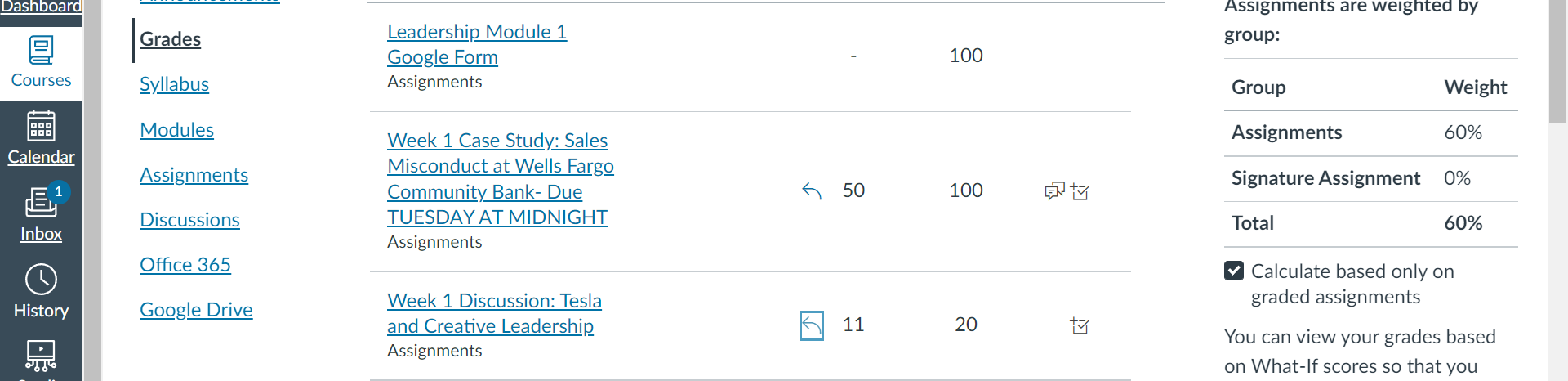
Task: Go to the Syllabus navigation item
Action: pos(174,84)
